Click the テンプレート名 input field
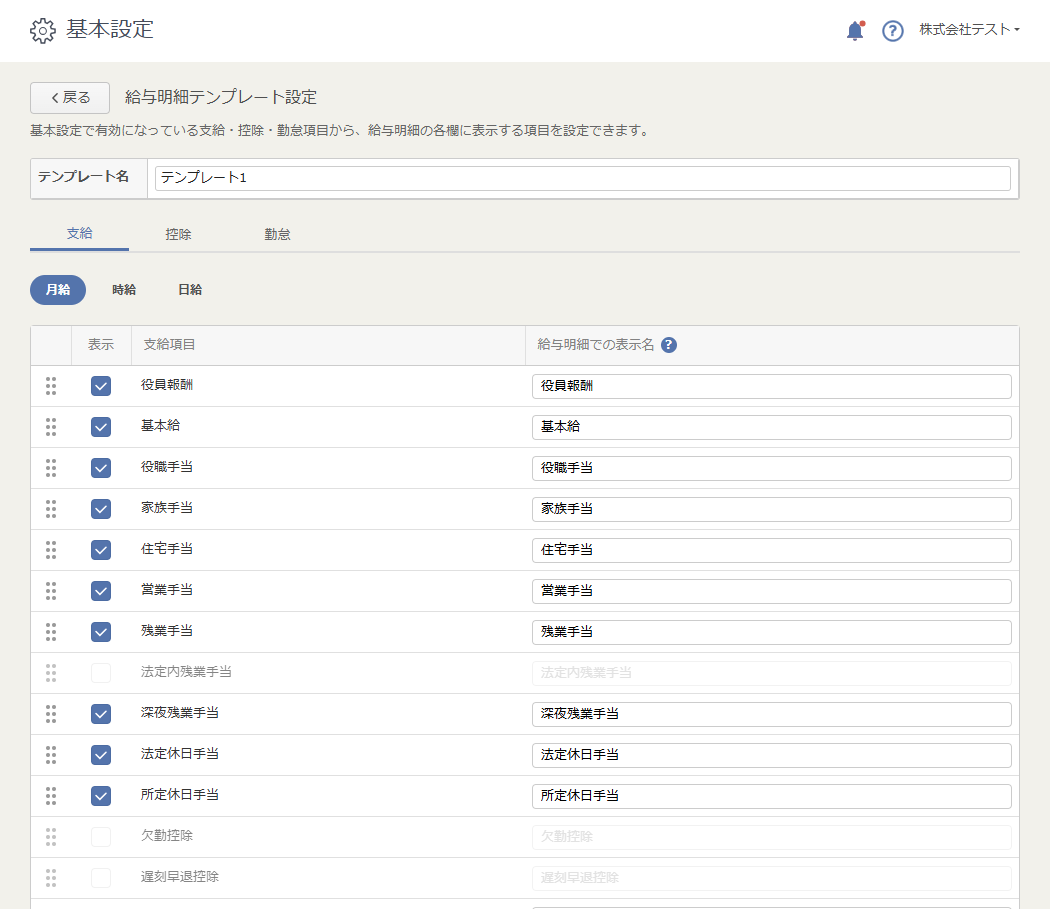The image size is (1050, 909). pyautogui.click(x=582, y=178)
